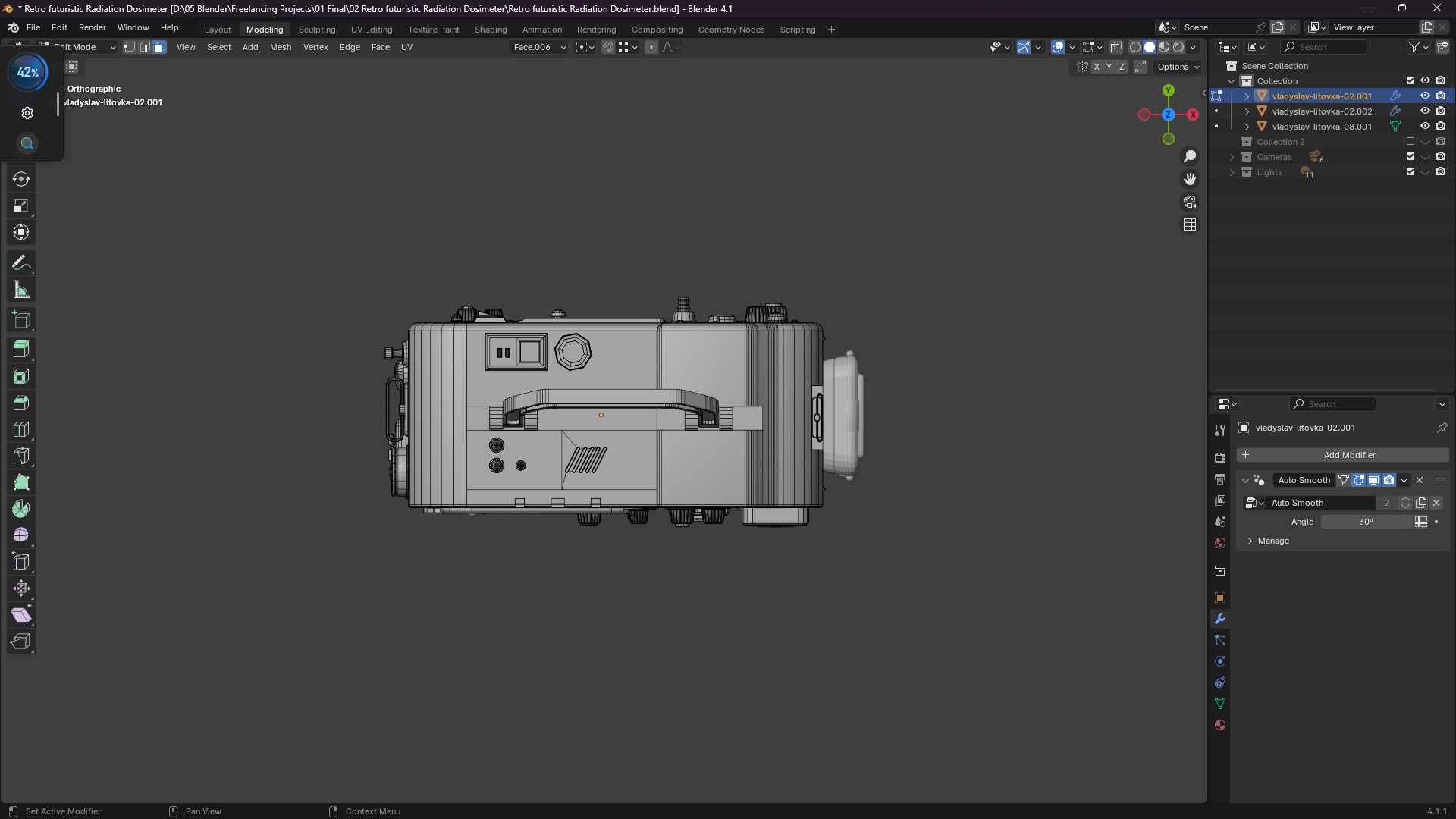
Task: Select the Add Cube tool
Action: pyautogui.click(x=21, y=320)
